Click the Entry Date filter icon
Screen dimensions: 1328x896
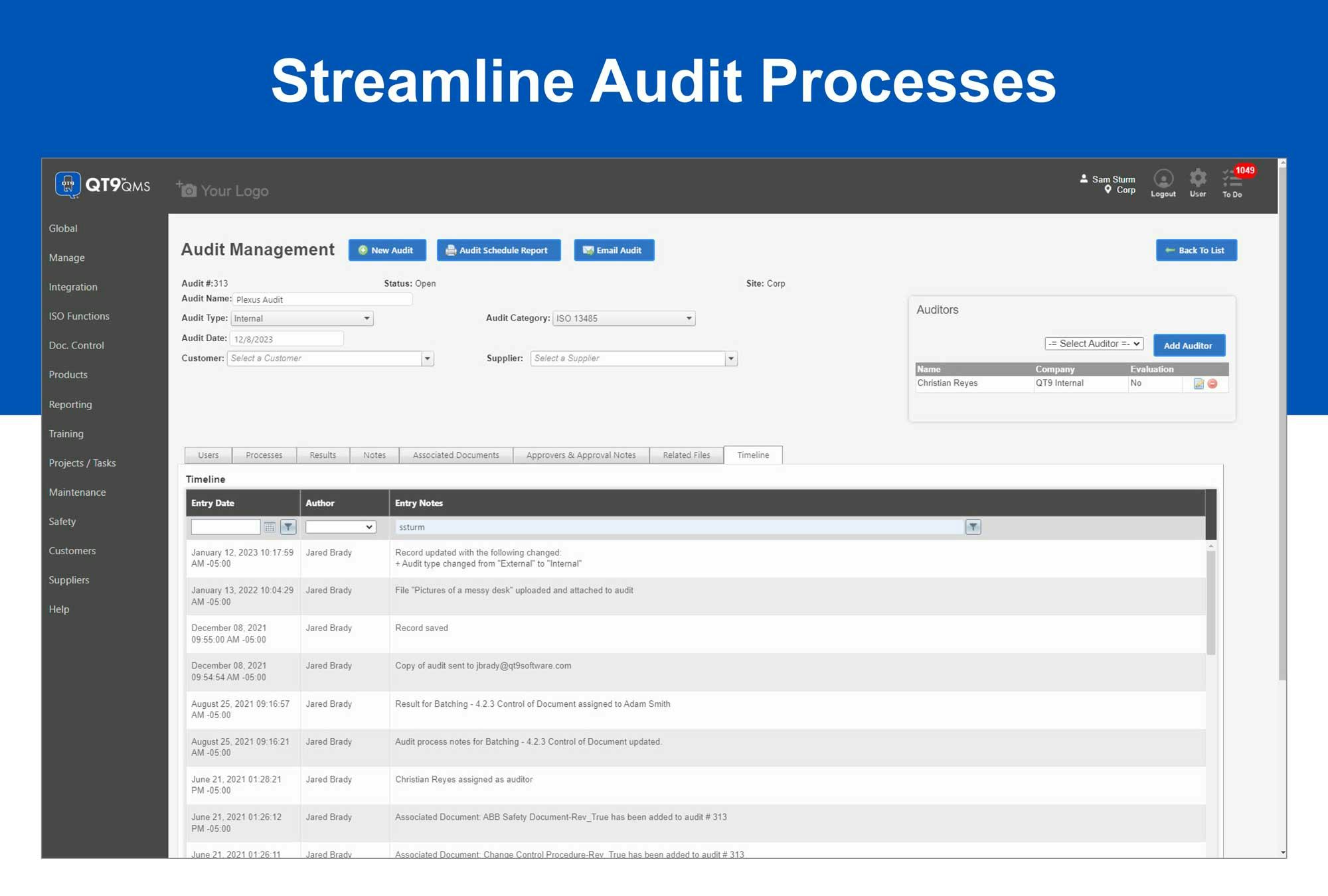(288, 527)
